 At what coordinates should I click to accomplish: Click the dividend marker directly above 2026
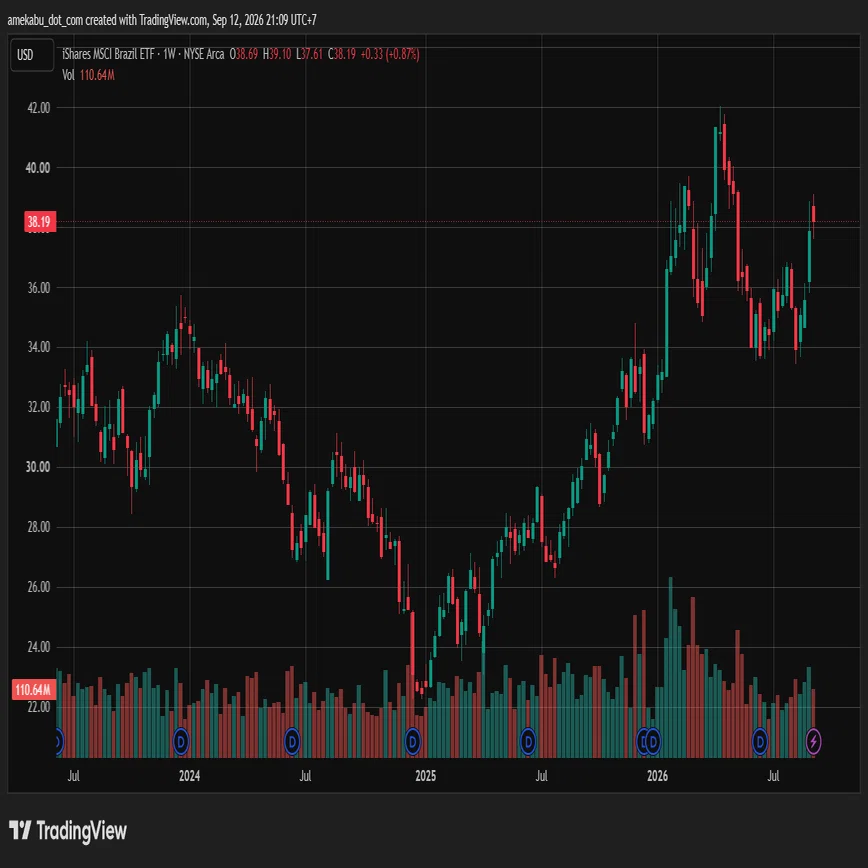654,741
